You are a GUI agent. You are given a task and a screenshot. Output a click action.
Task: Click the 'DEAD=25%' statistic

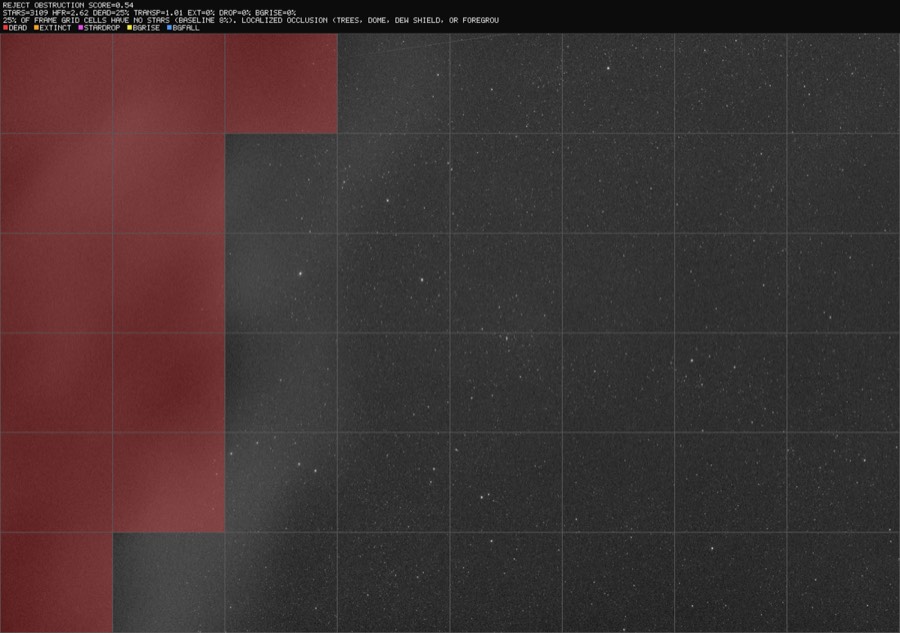(111, 13)
